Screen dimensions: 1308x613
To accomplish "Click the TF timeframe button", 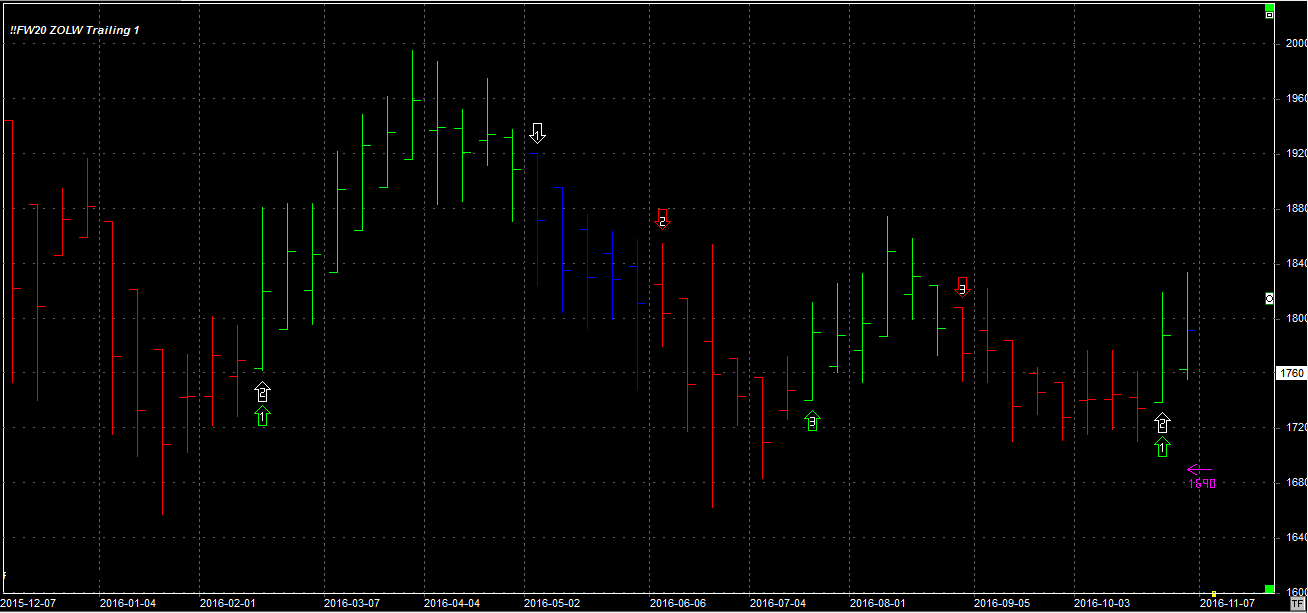I will point(1296,604).
